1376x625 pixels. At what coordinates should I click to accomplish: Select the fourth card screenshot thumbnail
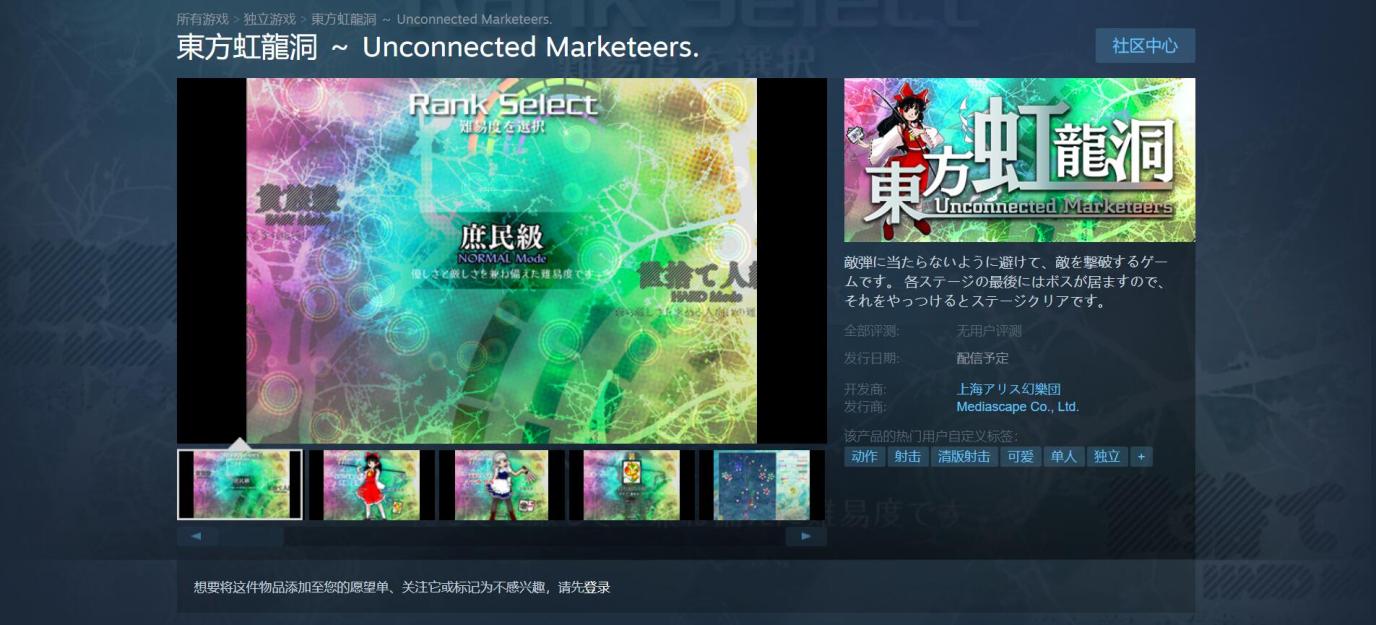[x=631, y=485]
